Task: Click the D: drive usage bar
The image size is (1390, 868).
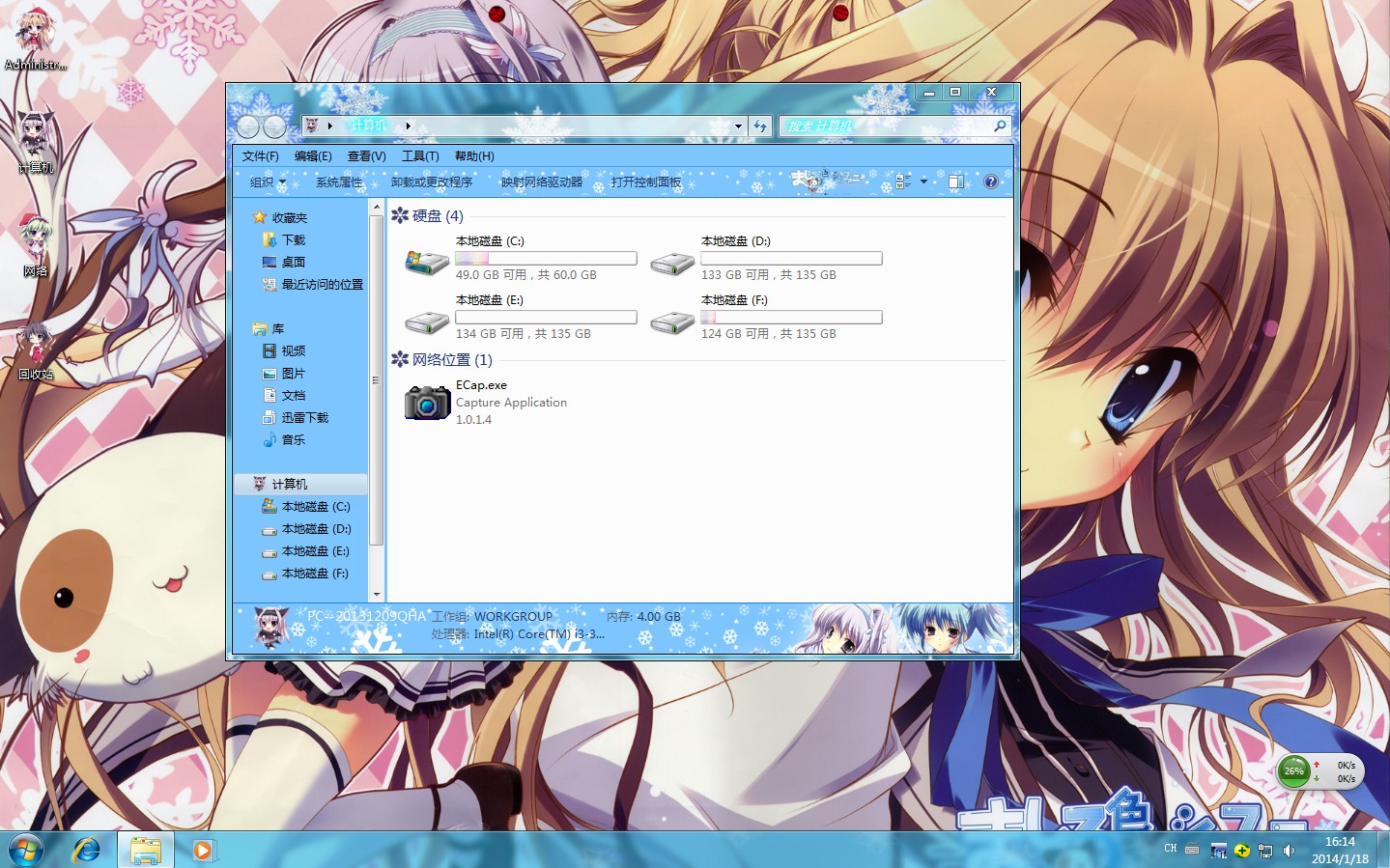Action: tap(791, 259)
